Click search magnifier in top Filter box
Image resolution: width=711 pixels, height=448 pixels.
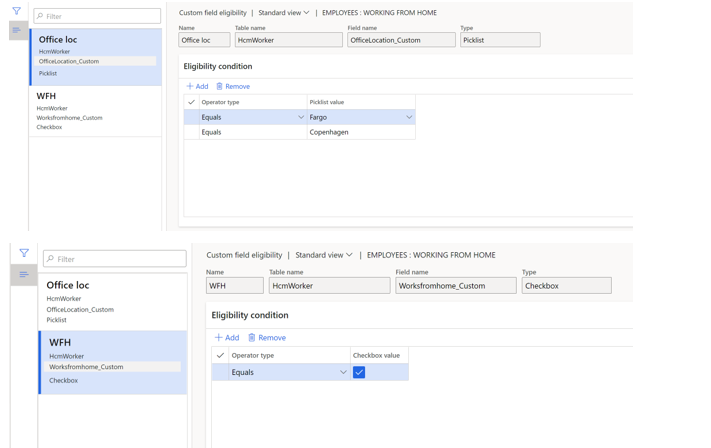click(40, 16)
